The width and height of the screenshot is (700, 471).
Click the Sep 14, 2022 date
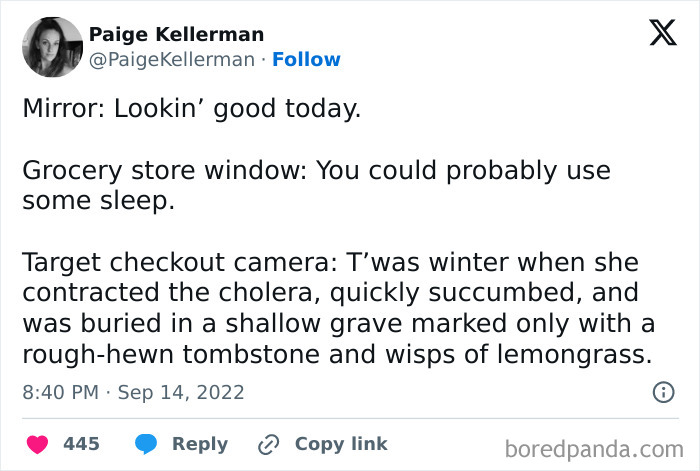[181, 392]
